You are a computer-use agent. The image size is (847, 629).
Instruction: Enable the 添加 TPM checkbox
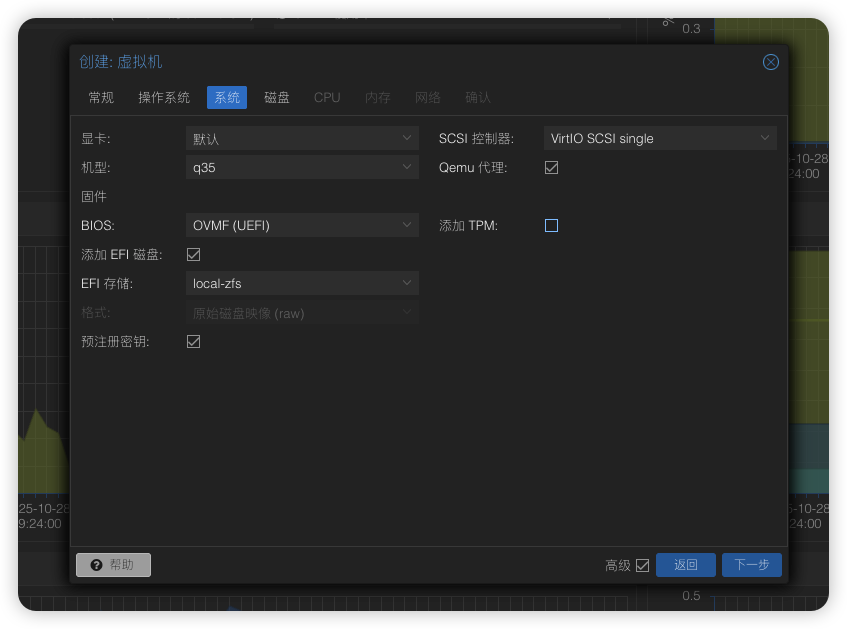pyautogui.click(x=551, y=225)
